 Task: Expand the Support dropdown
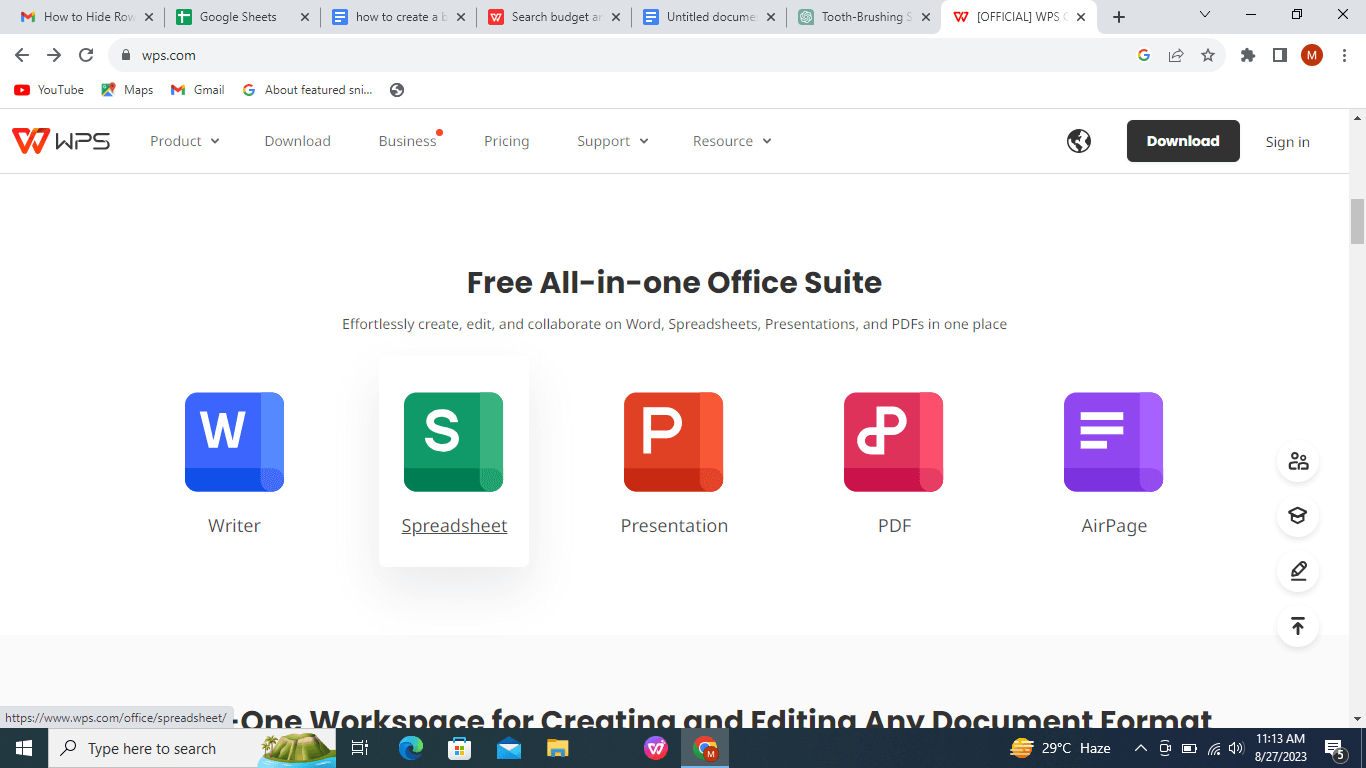[x=612, y=141]
